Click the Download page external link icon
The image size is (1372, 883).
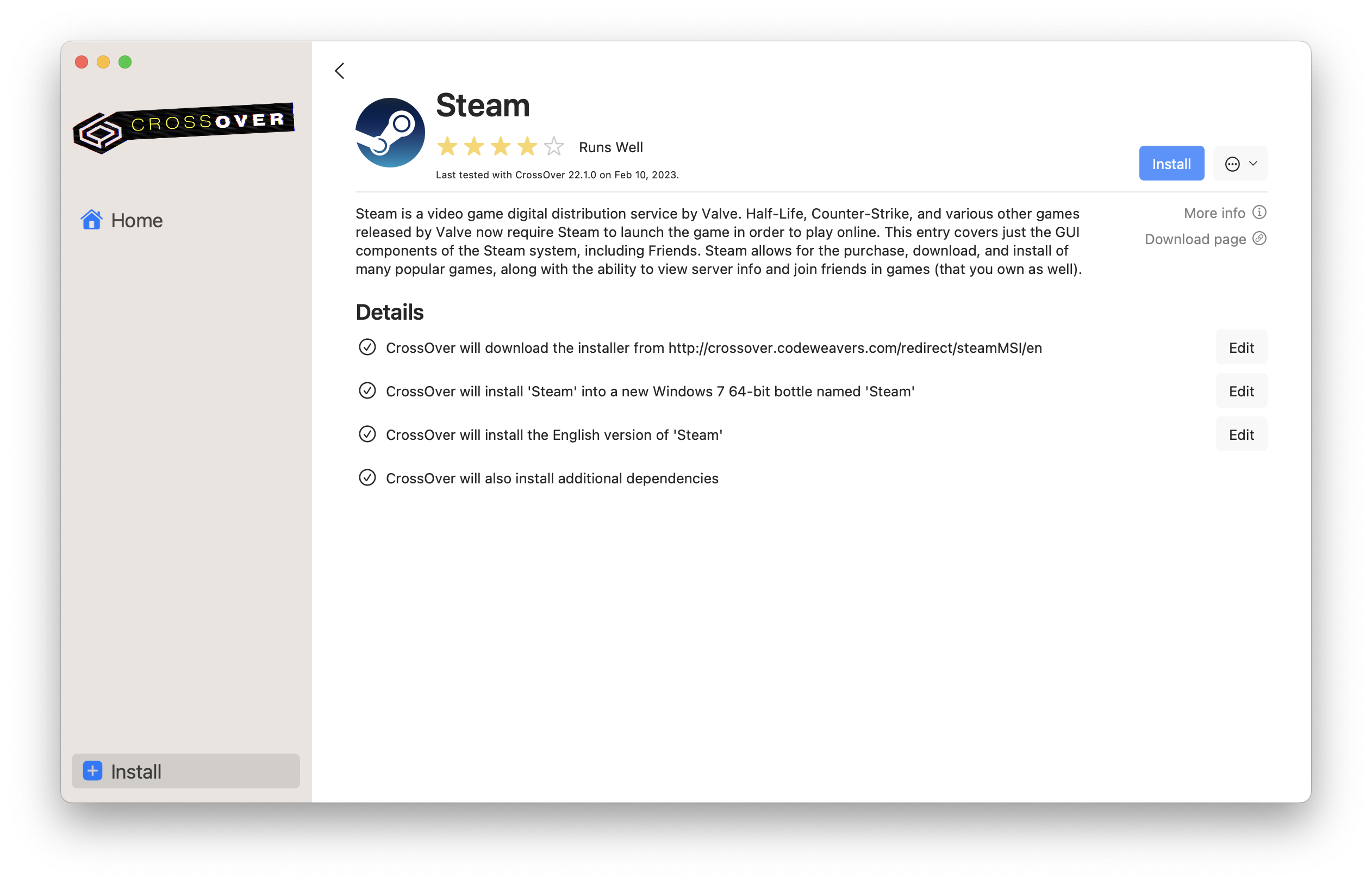[1260, 239]
